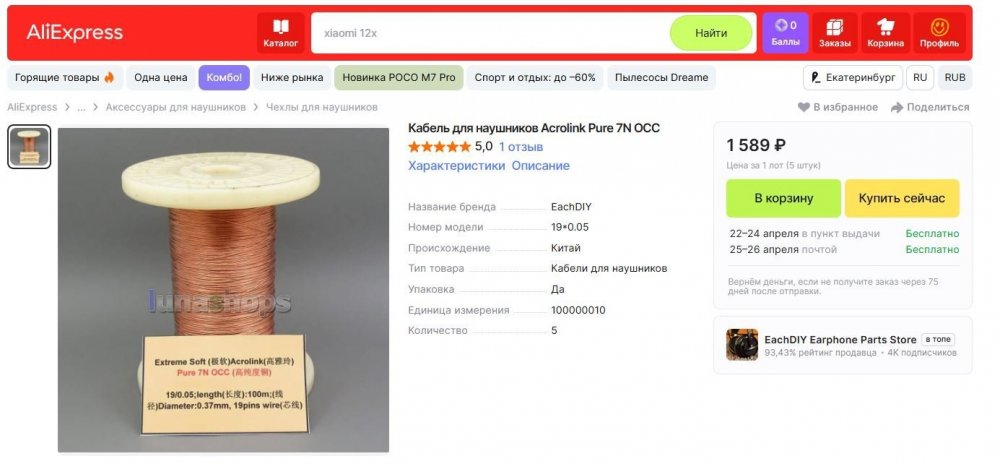This screenshot has height=464, width=1000.
Task: Select Екатеринбург delivery city
Action: 852,77
